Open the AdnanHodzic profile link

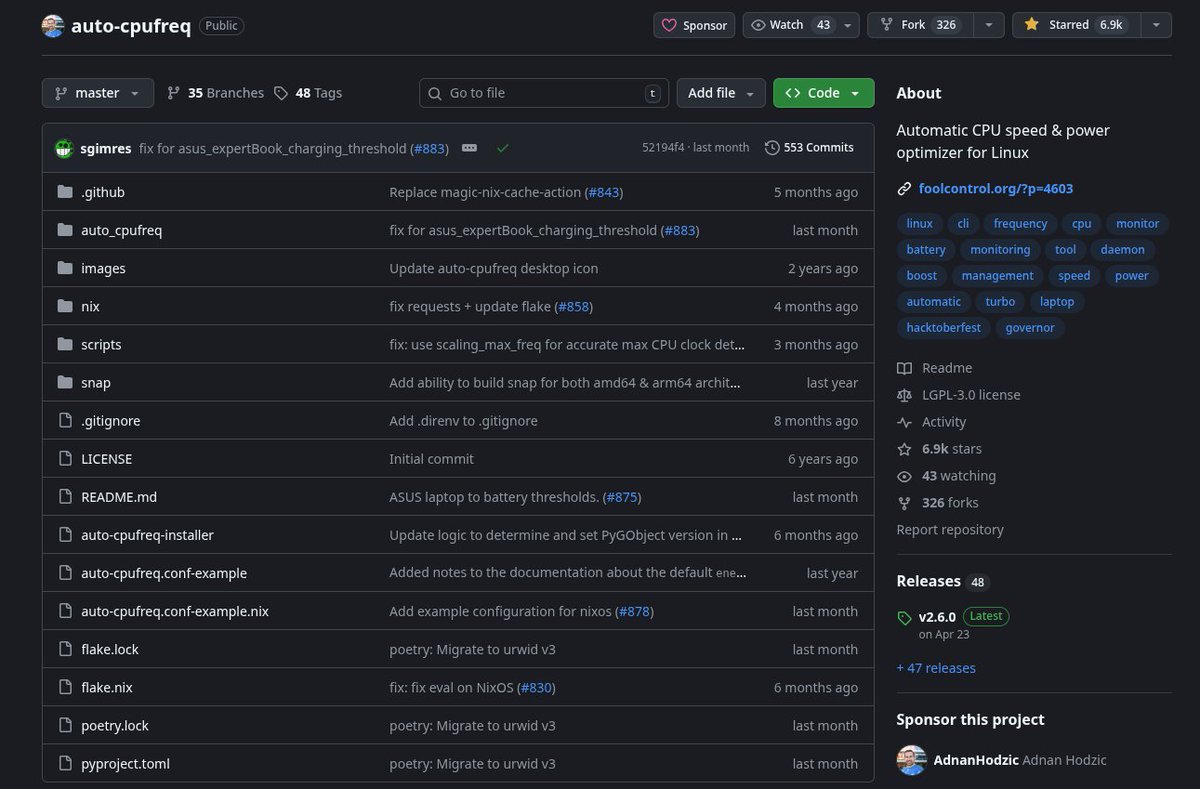click(x=976, y=760)
